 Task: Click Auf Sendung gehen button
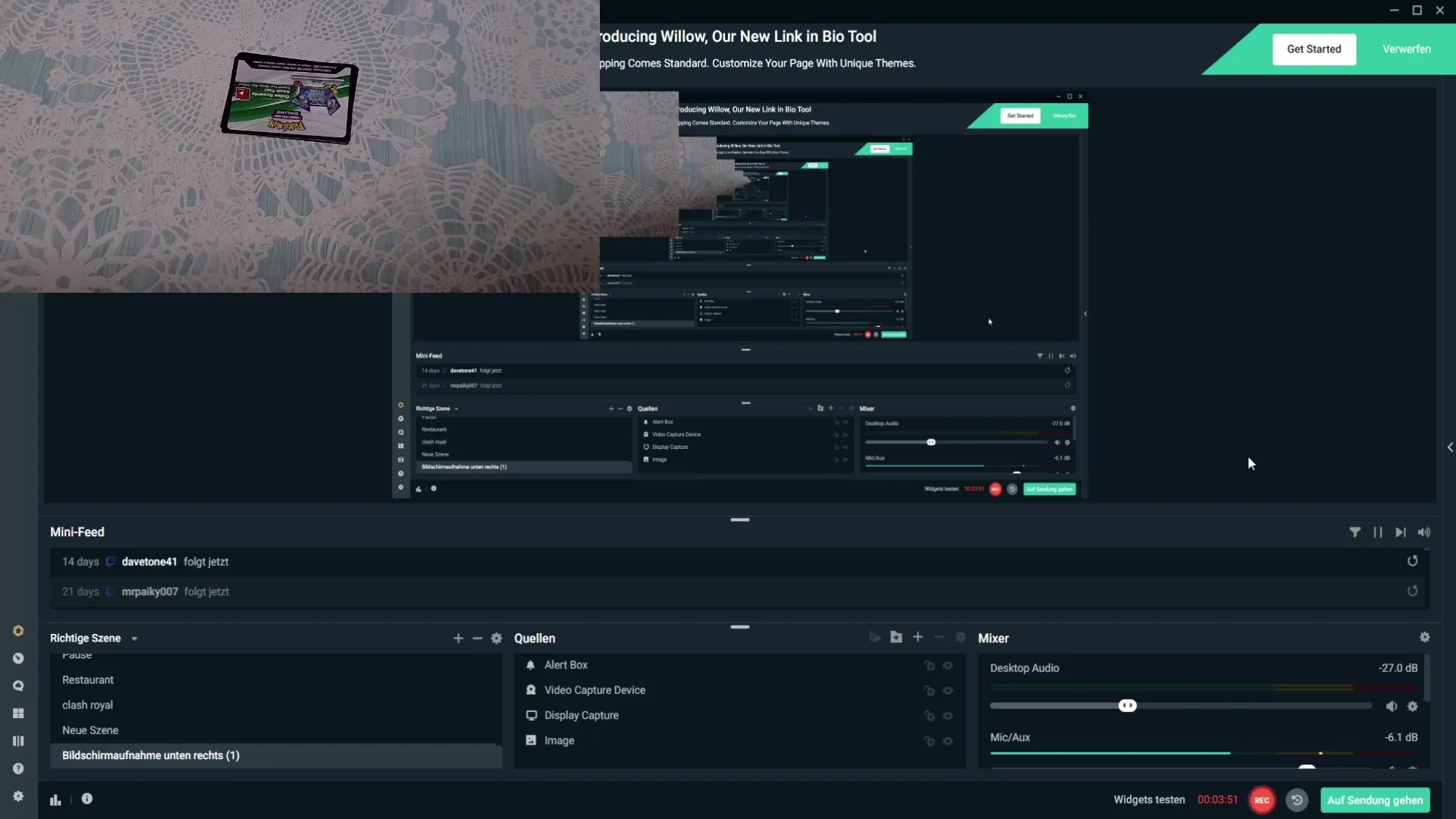1374,800
